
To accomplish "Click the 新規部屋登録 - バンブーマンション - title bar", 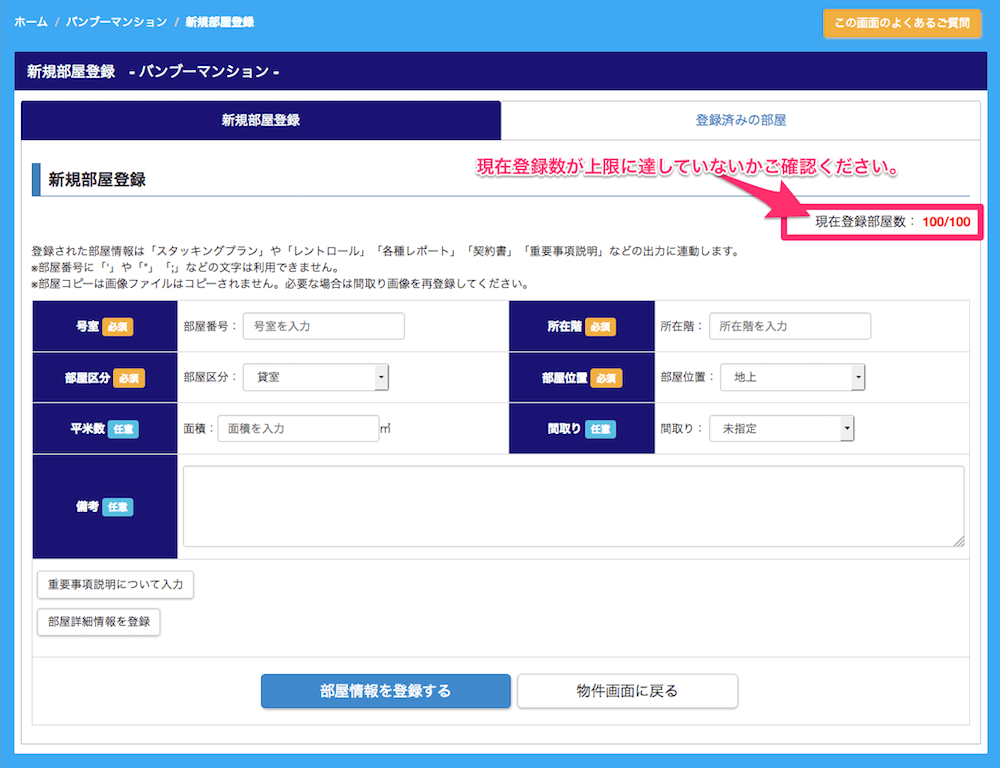I will tap(501, 71).
